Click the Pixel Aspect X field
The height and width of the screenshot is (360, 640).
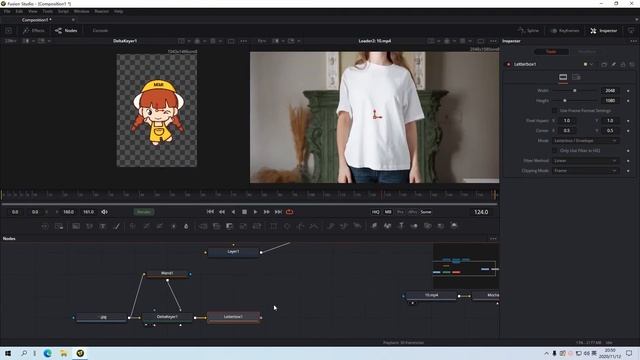(x=567, y=120)
